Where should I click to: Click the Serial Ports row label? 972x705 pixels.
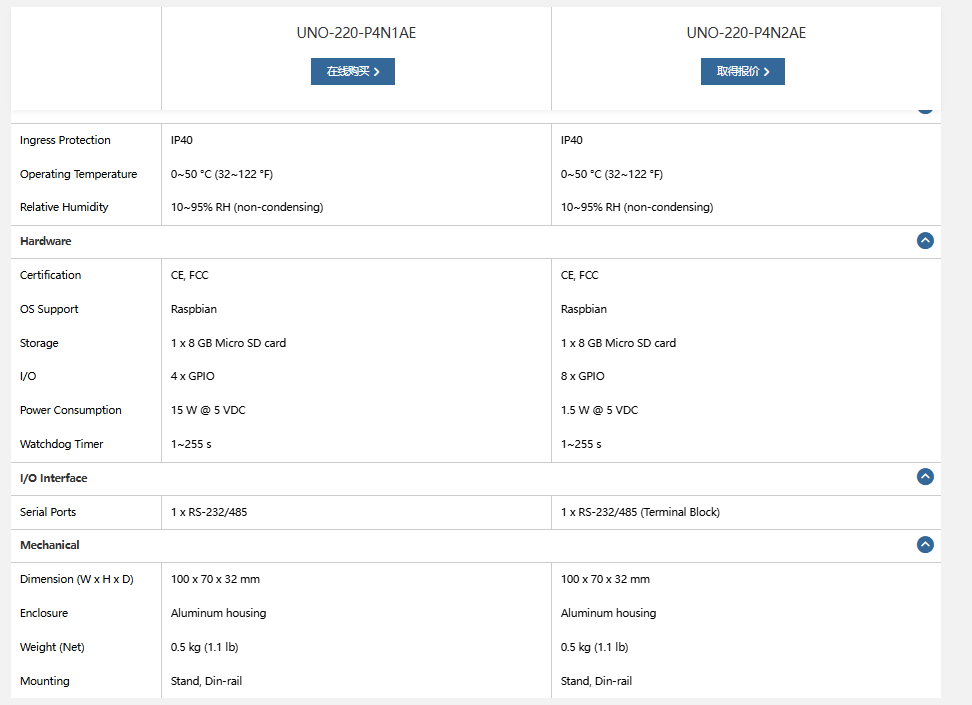[x=48, y=512]
